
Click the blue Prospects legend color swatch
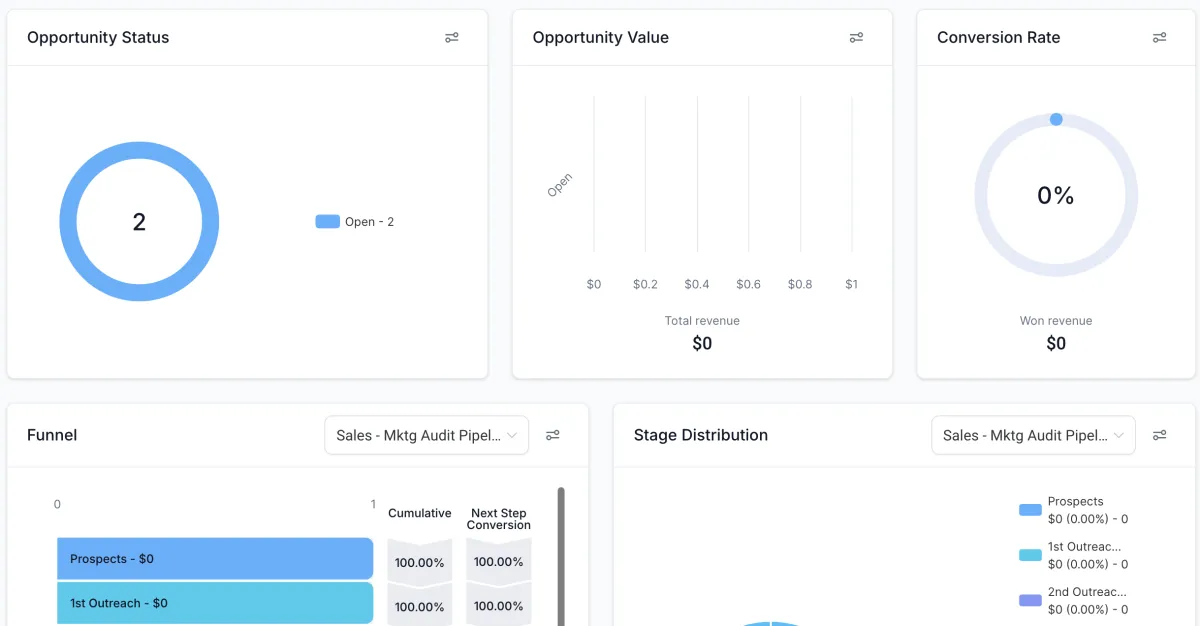[1029, 509]
